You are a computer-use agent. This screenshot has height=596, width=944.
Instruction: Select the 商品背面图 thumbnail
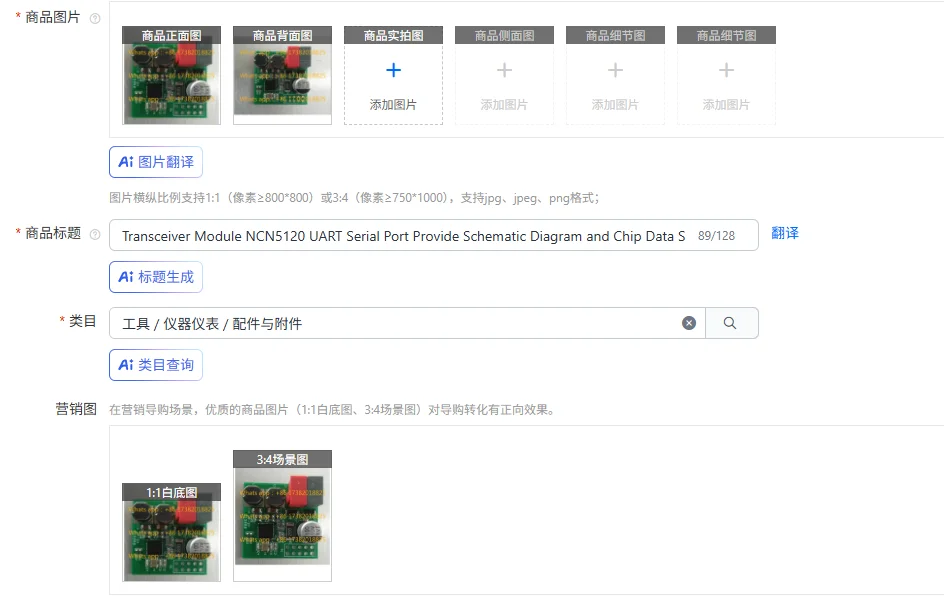point(282,76)
